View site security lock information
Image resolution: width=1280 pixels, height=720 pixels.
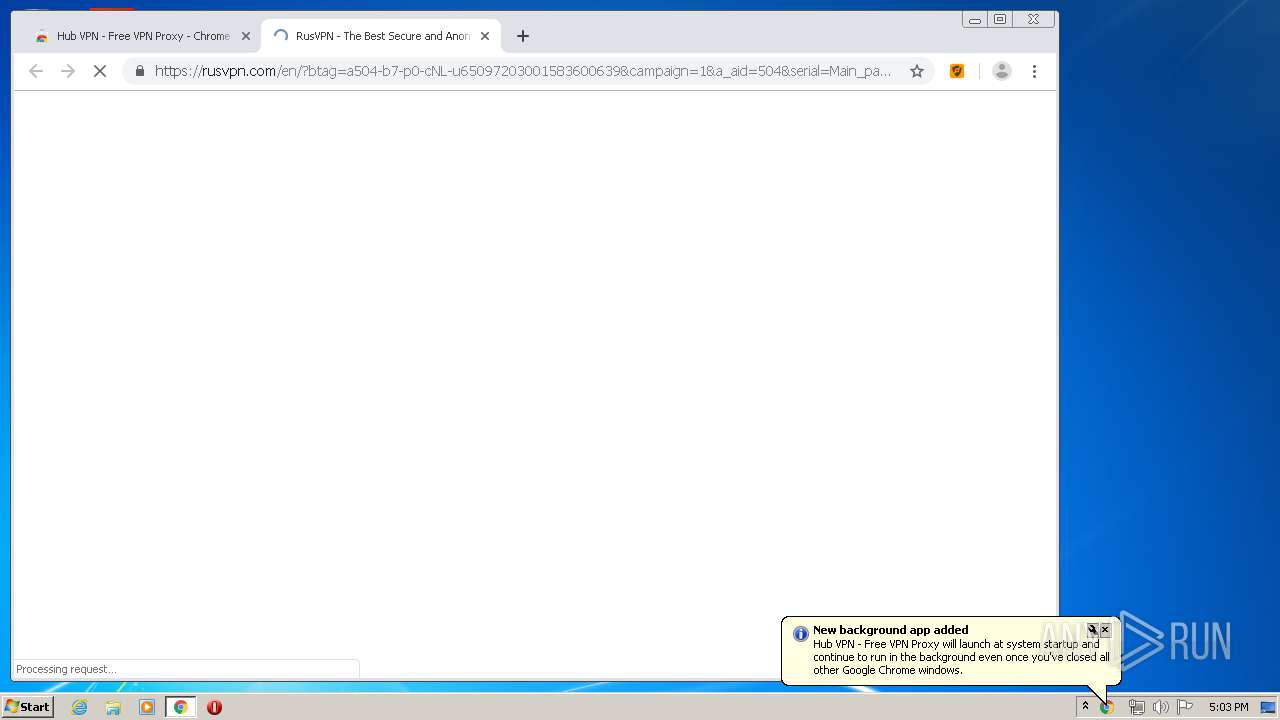click(139, 71)
